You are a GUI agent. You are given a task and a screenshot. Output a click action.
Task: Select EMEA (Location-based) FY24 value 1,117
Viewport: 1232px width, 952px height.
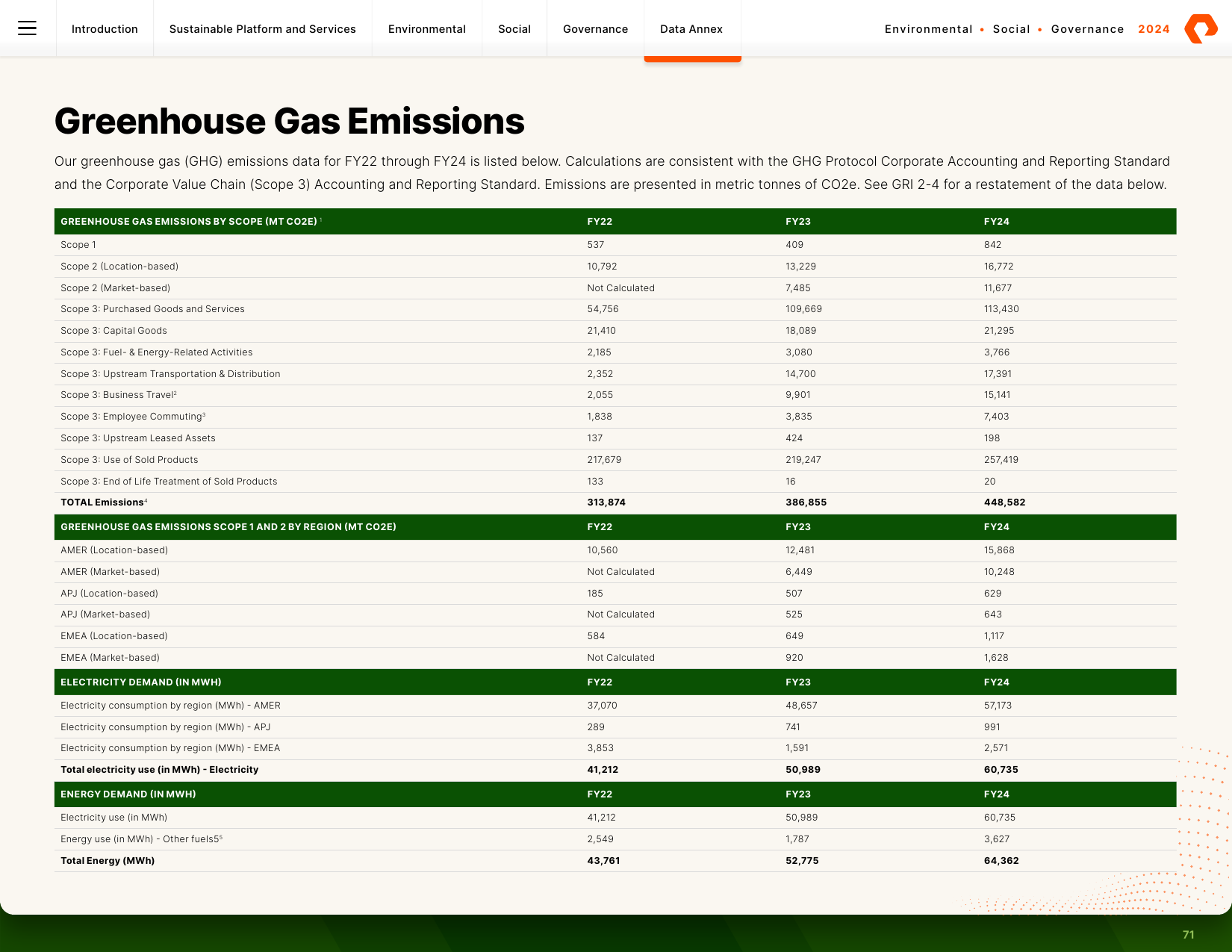coord(995,636)
